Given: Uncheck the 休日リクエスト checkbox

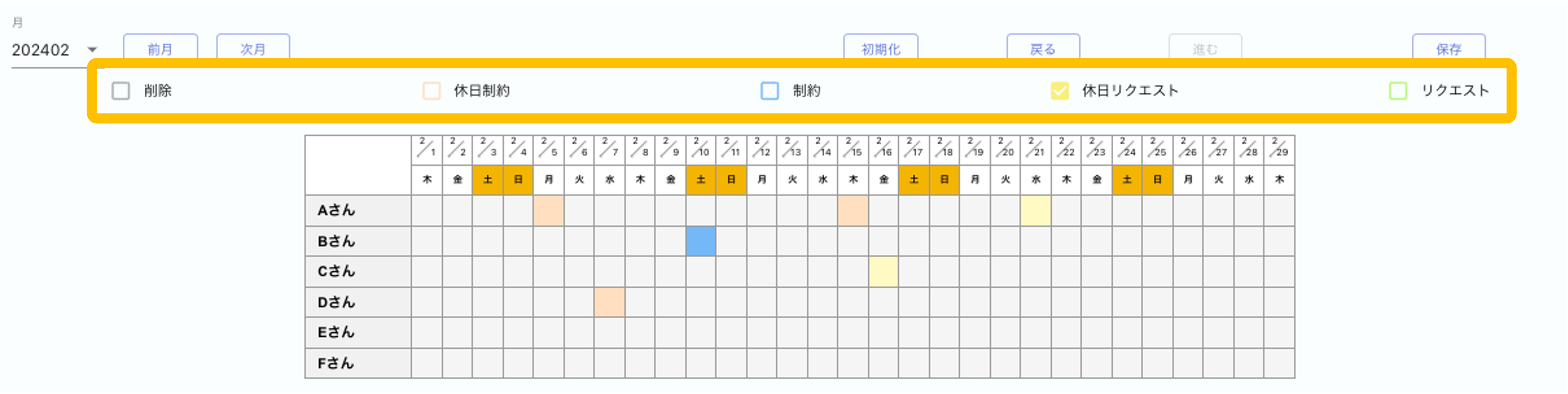Looking at the screenshot, I should click(x=1059, y=91).
